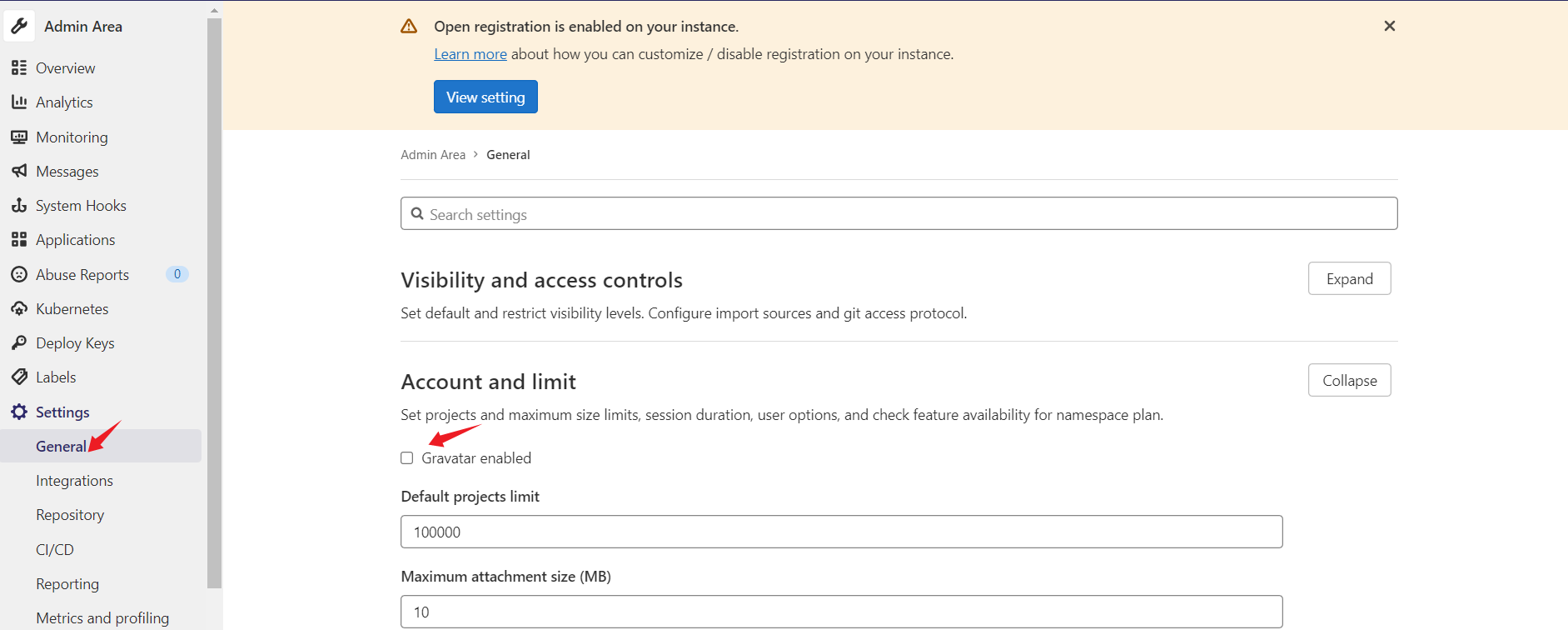1568x630 pixels.
Task: Click the System Hooks anchor icon
Action: (19, 205)
